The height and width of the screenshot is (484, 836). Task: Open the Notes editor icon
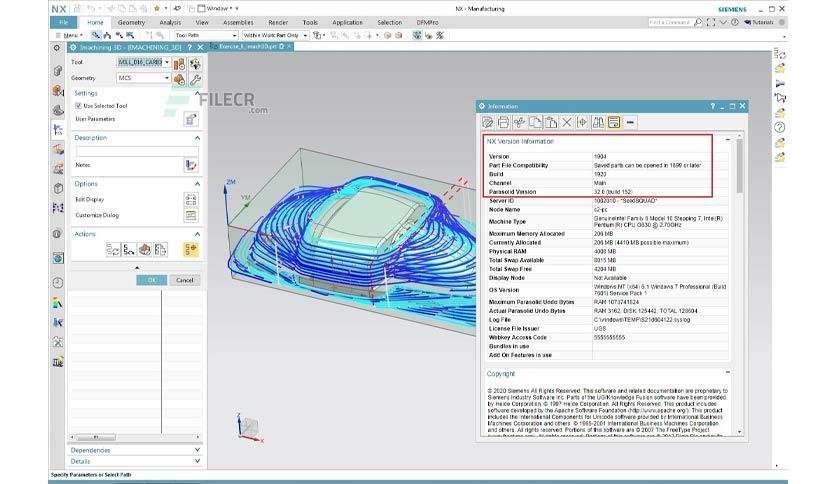(191, 165)
